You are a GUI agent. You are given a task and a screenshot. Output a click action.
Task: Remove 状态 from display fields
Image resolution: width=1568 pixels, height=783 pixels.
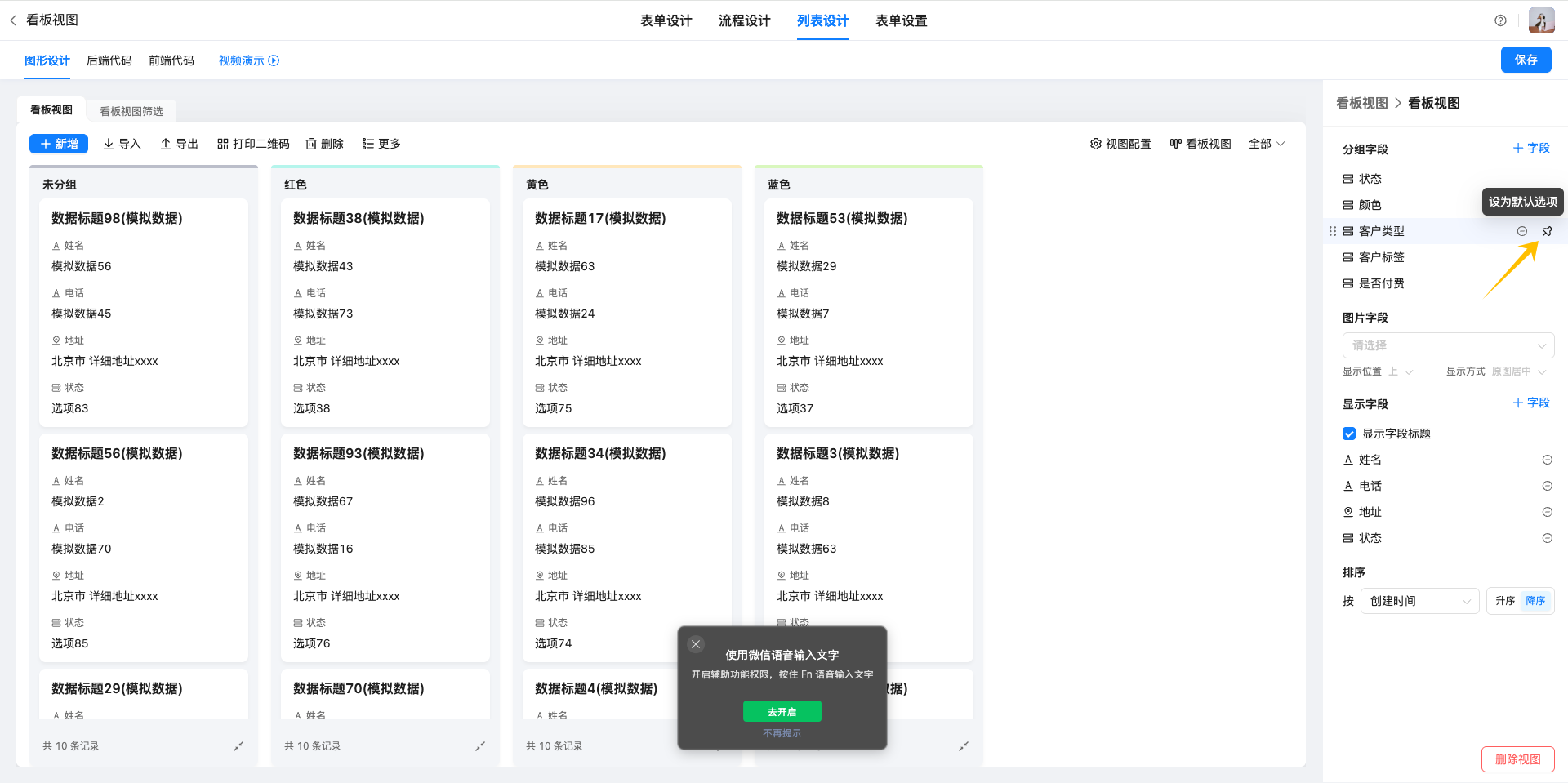point(1547,538)
